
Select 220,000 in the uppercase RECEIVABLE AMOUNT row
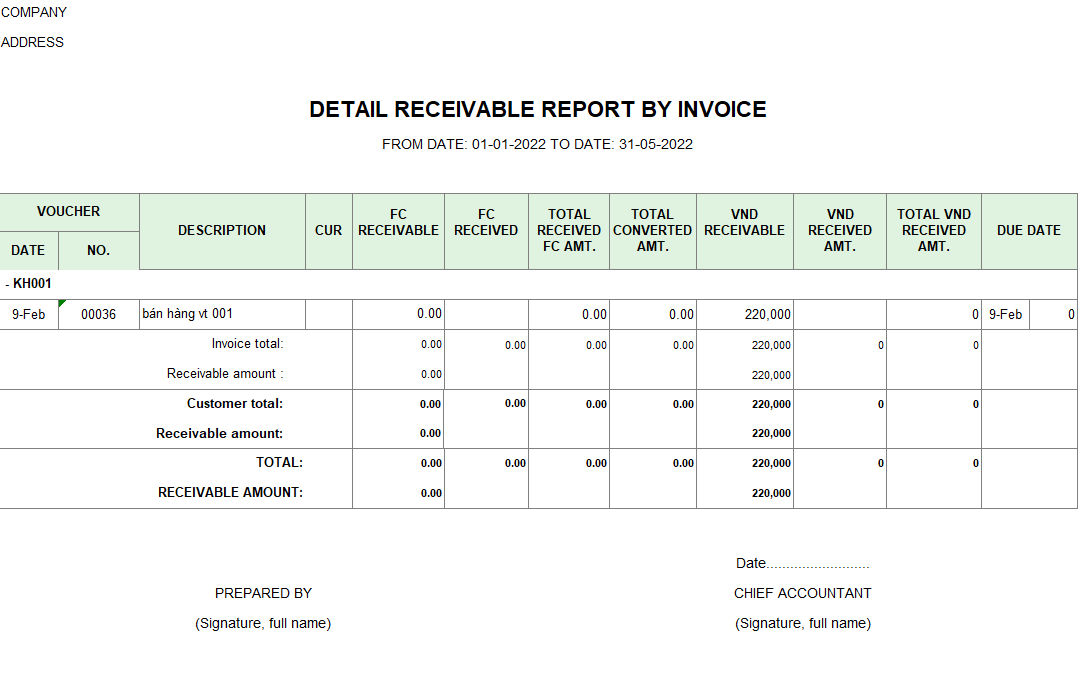(771, 494)
